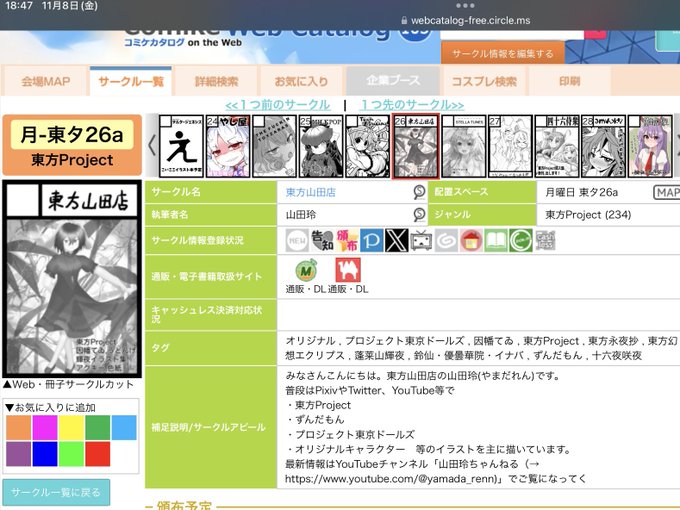The height and width of the screenshot is (510, 680).
Task: Show previous circle cuts with left arrow
Action: coord(152,146)
